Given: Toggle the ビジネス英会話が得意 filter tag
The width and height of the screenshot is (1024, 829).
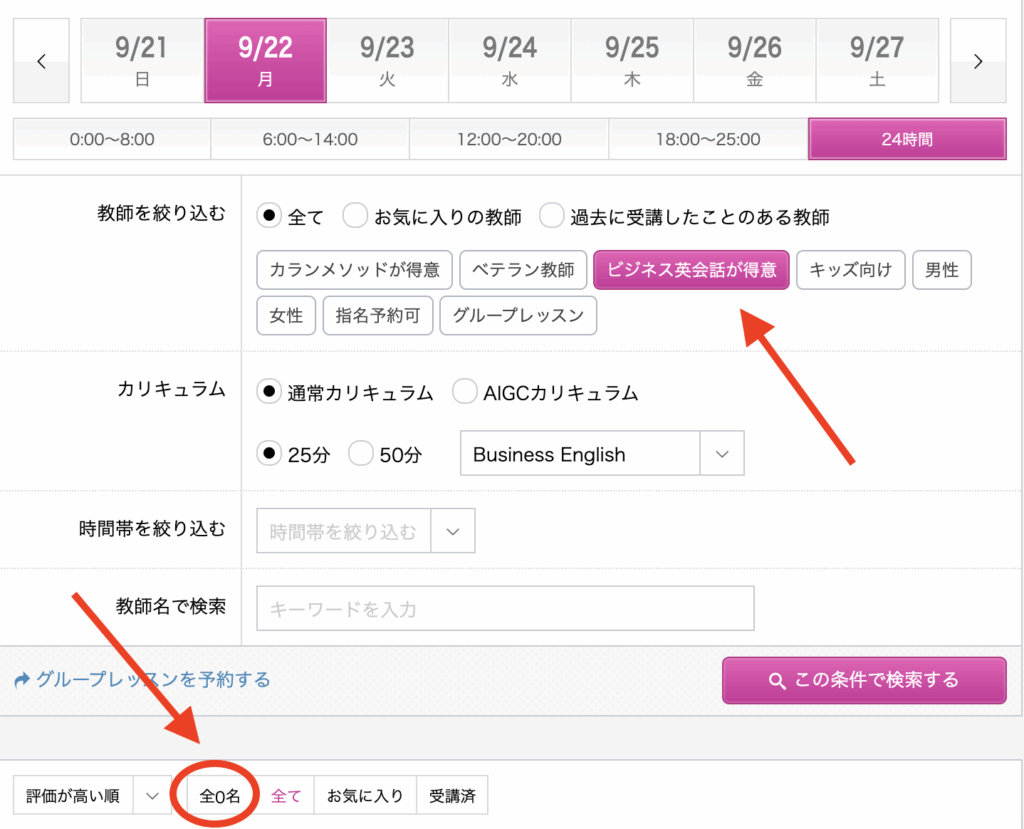Looking at the screenshot, I should tap(691, 270).
